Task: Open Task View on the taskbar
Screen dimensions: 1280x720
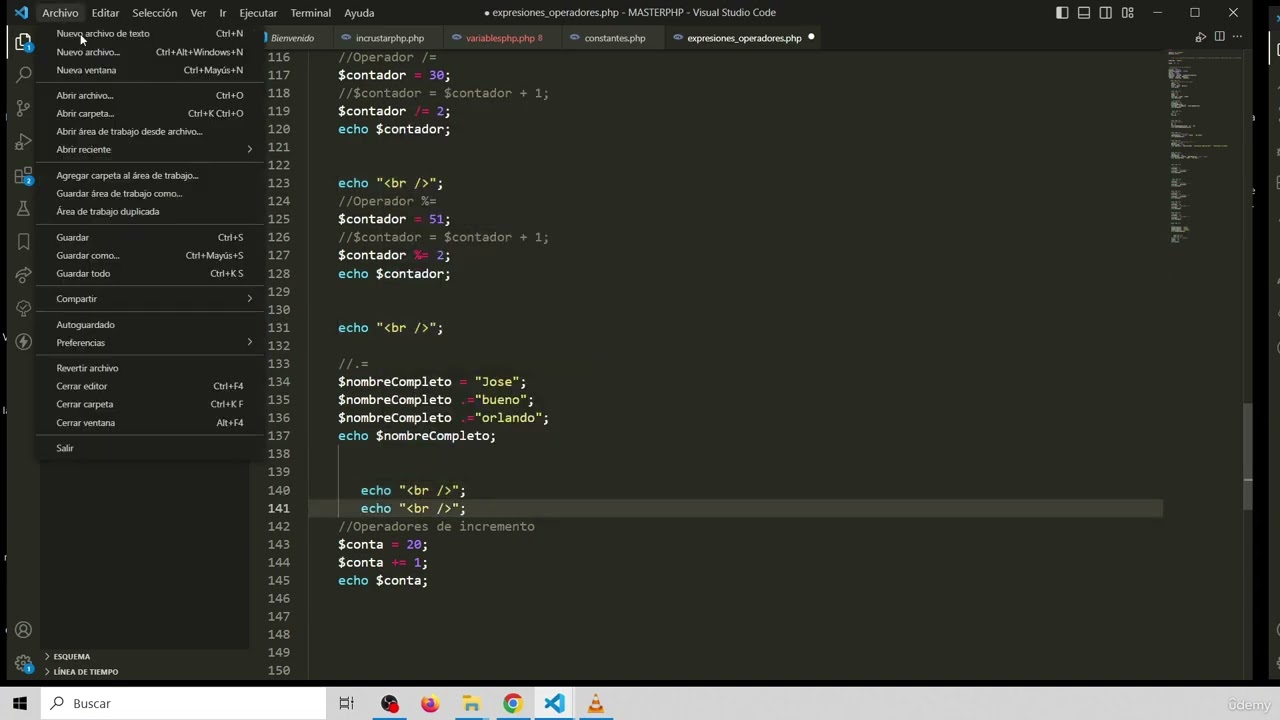Action: click(x=346, y=703)
